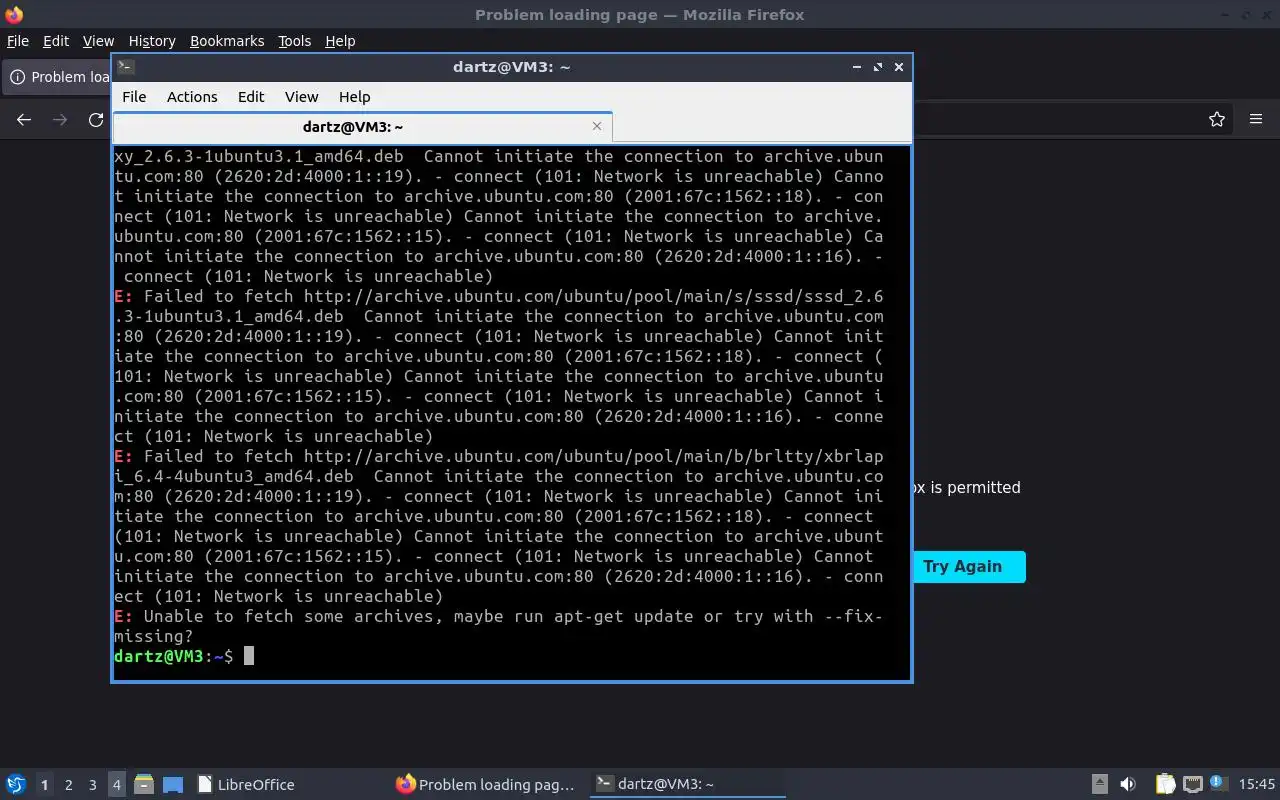Open terminal Edit menu
This screenshot has height=800, width=1280.
251,97
